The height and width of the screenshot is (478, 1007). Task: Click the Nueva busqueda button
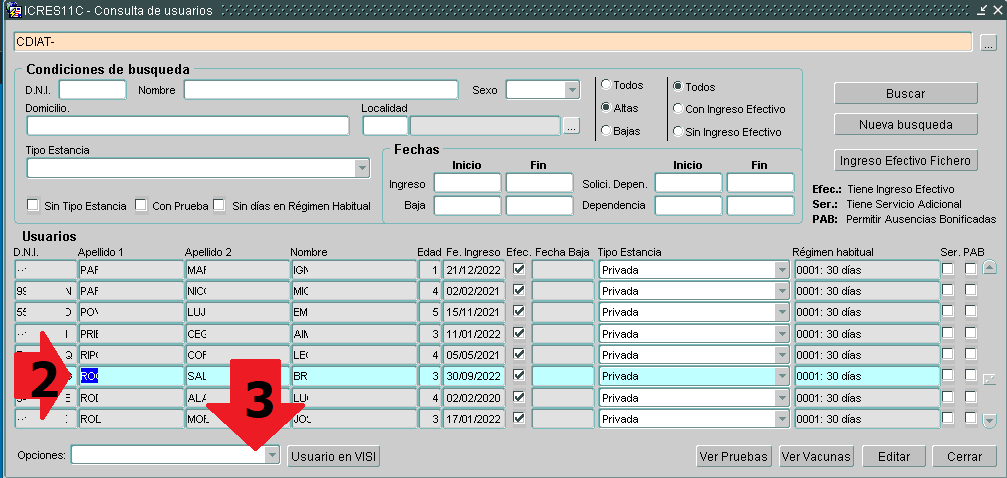tap(905, 125)
